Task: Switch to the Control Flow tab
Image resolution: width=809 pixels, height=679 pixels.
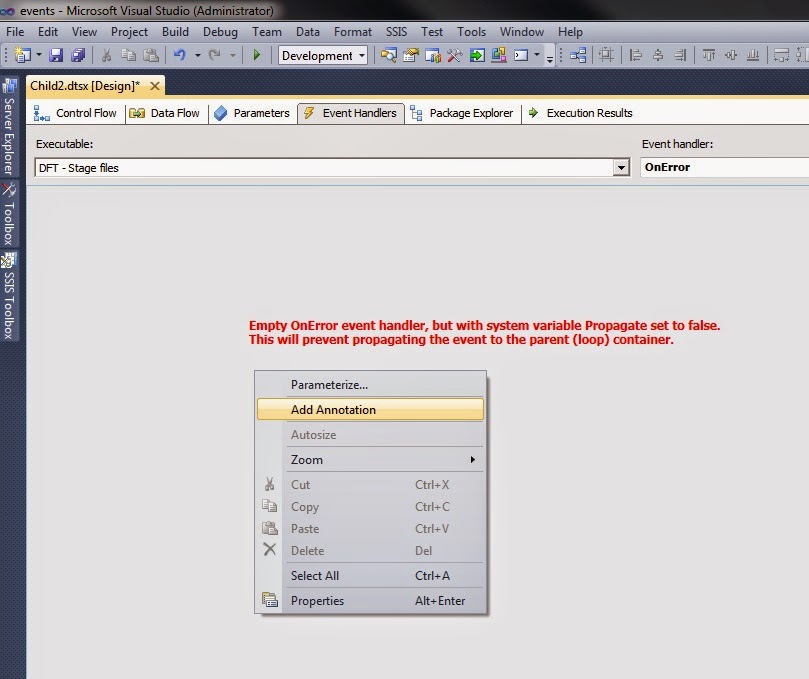Action: (75, 114)
